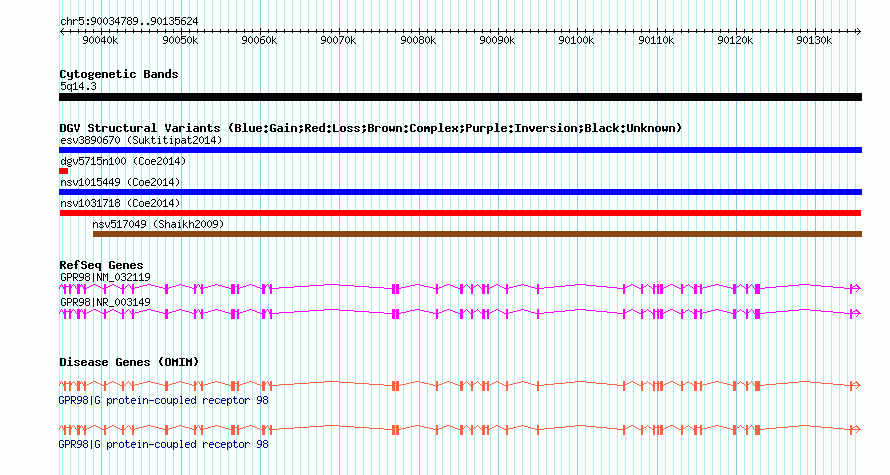The image size is (890, 475).
Task: Click the 90060k ruler label
Action: 259,41
